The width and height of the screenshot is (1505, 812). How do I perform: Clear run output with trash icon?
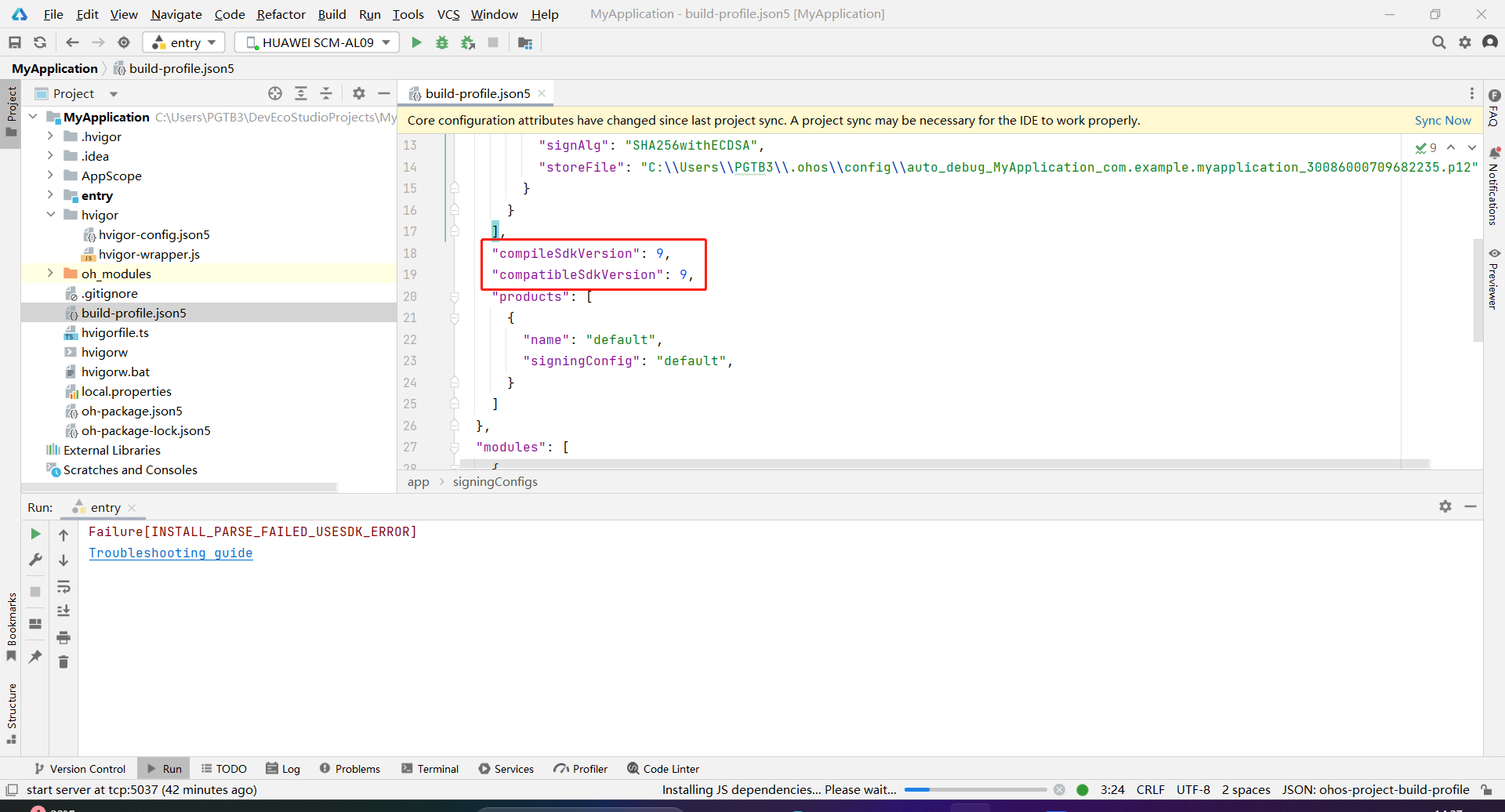point(63,662)
